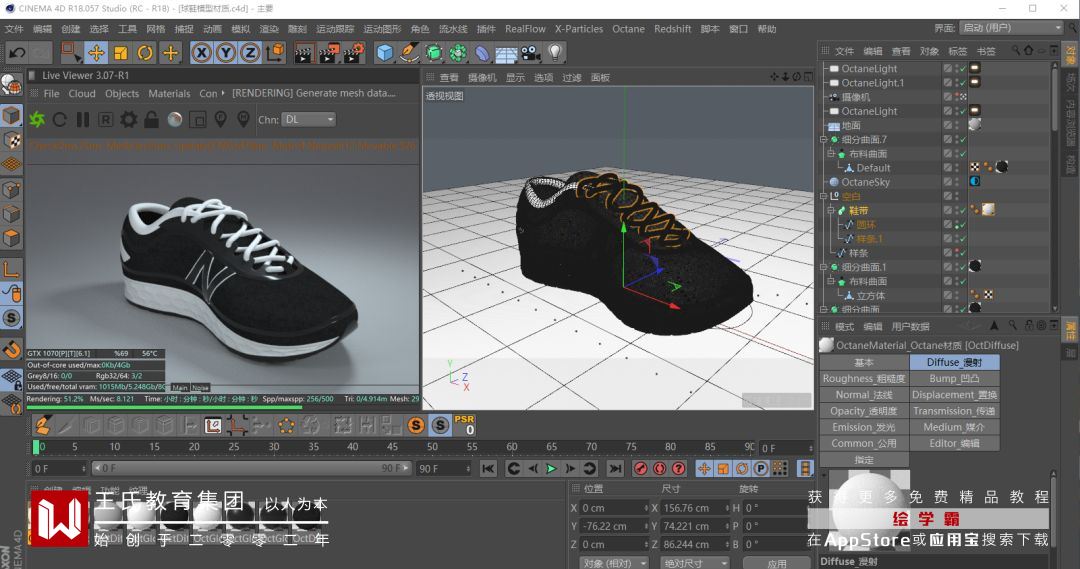The height and width of the screenshot is (569, 1080).
Task: Pause the Live Viewer render
Action: coord(83,120)
